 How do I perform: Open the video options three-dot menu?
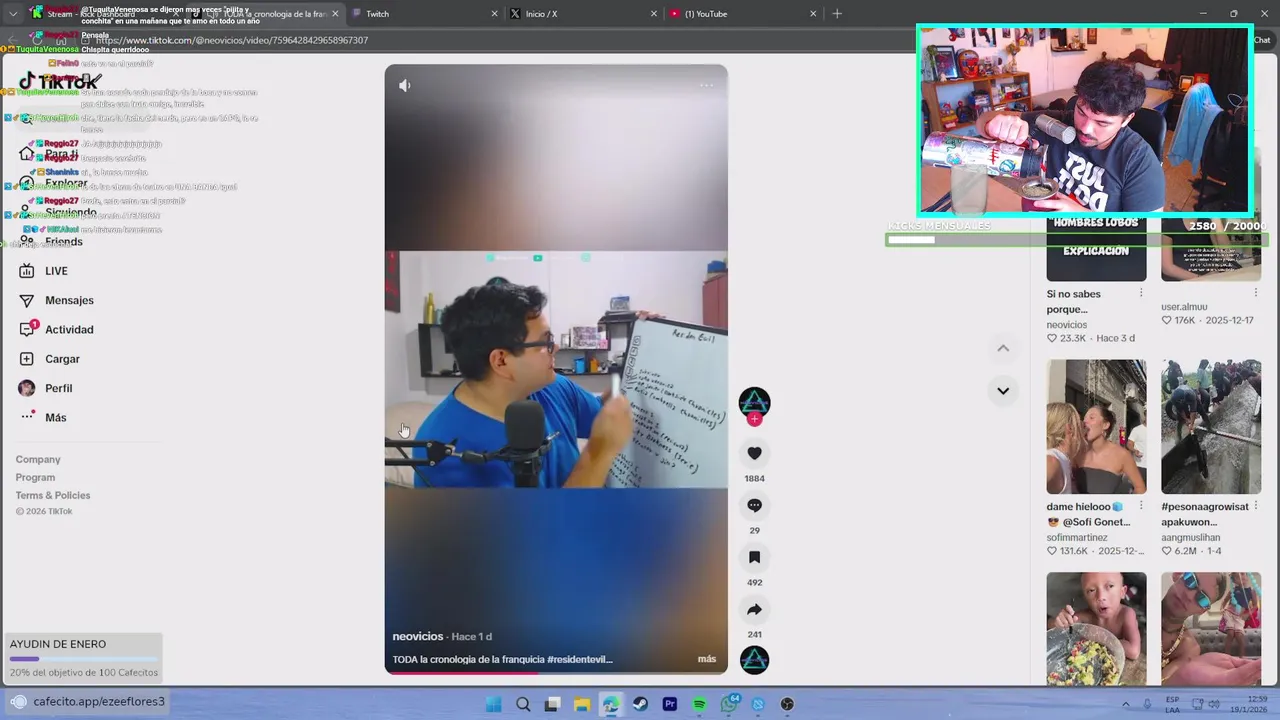click(x=706, y=86)
